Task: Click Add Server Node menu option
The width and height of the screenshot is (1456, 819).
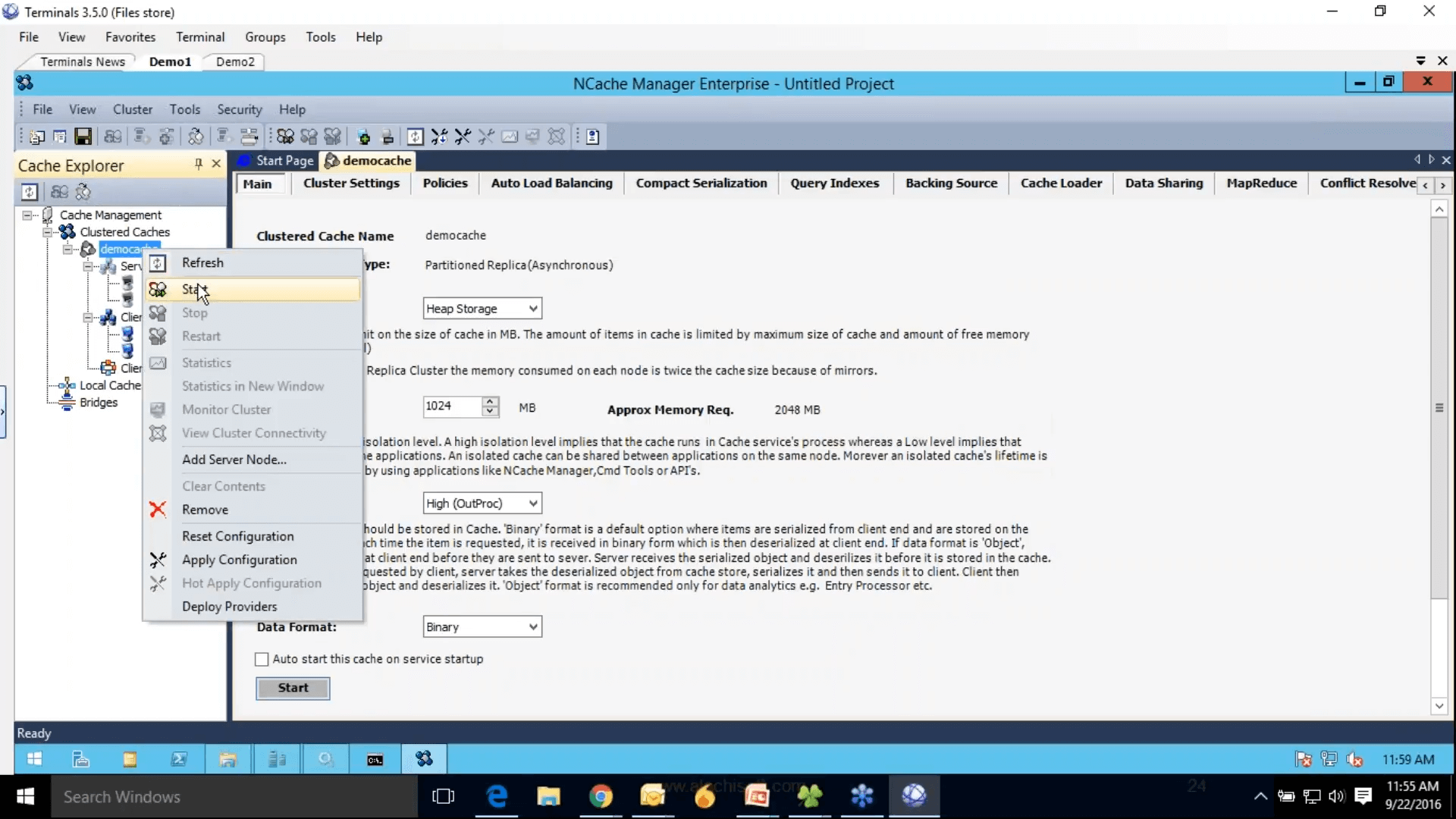Action: [x=234, y=459]
